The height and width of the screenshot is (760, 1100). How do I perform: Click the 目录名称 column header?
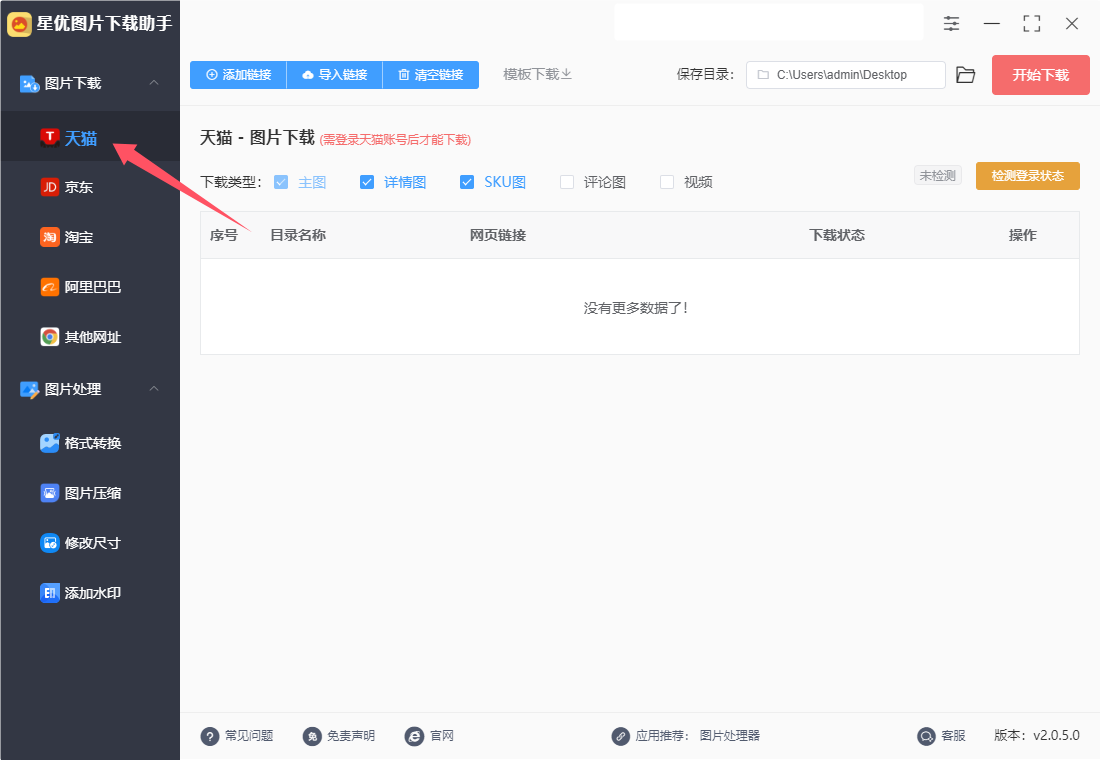tap(298, 235)
